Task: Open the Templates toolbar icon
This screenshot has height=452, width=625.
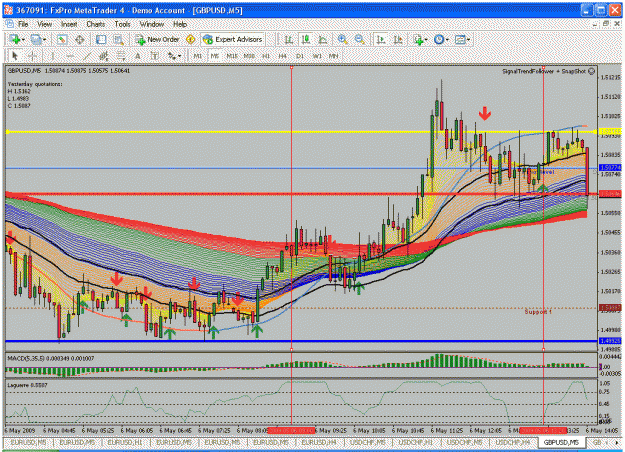Action: click(x=460, y=39)
